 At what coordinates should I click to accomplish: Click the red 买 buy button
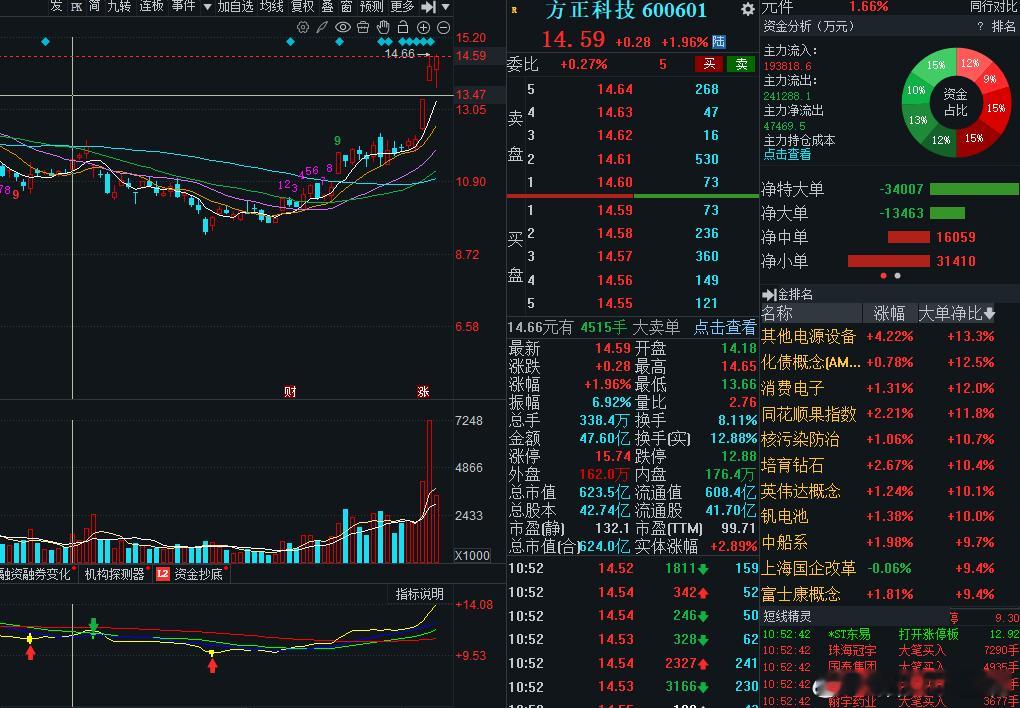[709, 64]
